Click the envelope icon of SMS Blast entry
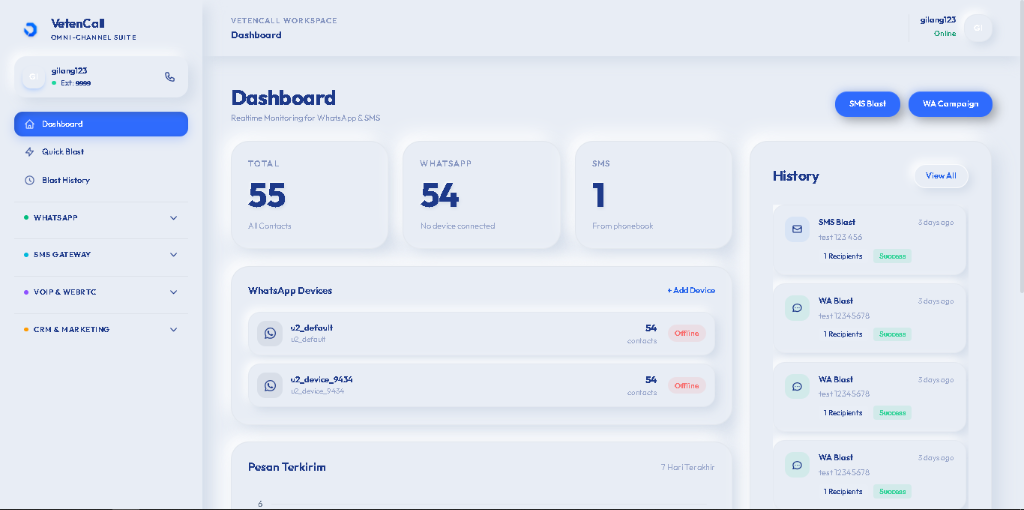1024x510 pixels. click(x=797, y=229)
